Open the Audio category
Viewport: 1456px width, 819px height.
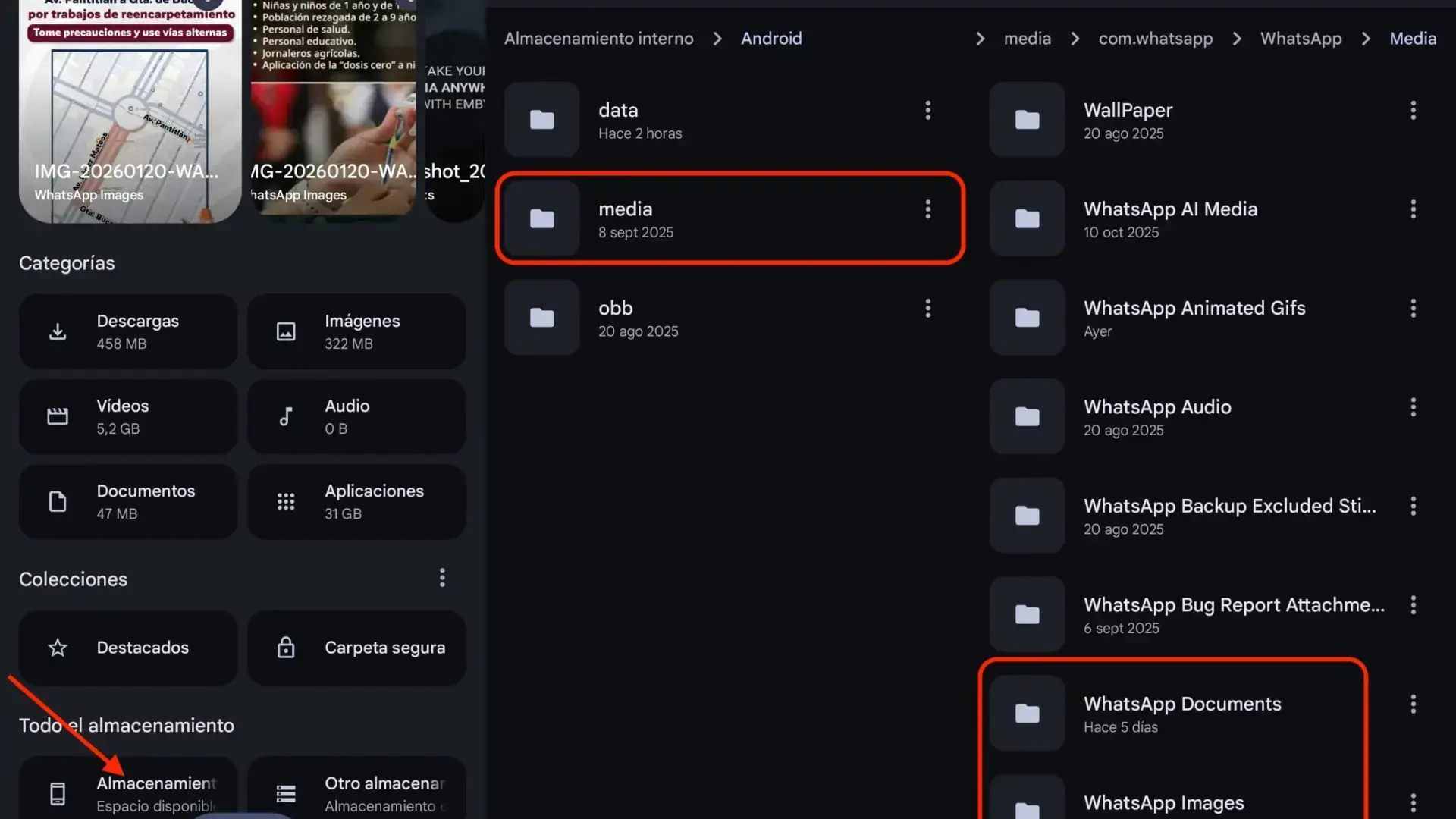click(356, 417)
